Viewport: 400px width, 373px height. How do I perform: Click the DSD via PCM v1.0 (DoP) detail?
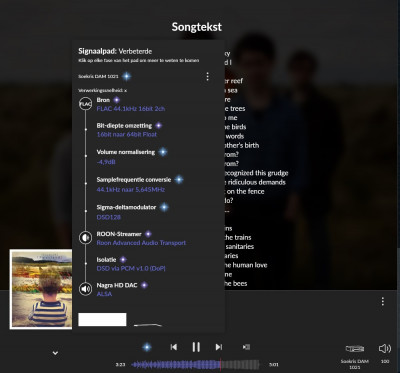point(131,268)
